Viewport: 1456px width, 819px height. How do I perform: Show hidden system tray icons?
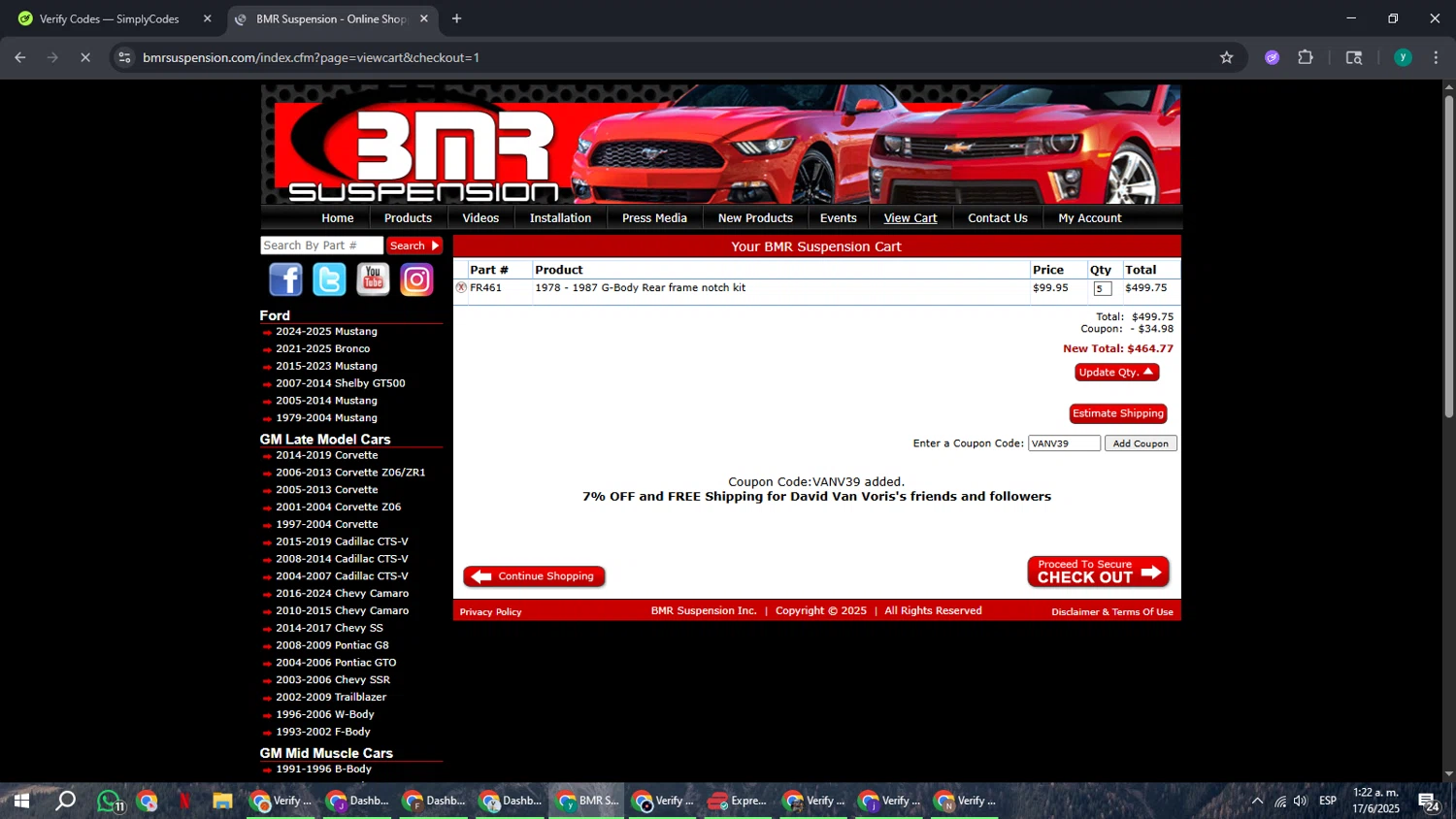[x=1257, y=801]
